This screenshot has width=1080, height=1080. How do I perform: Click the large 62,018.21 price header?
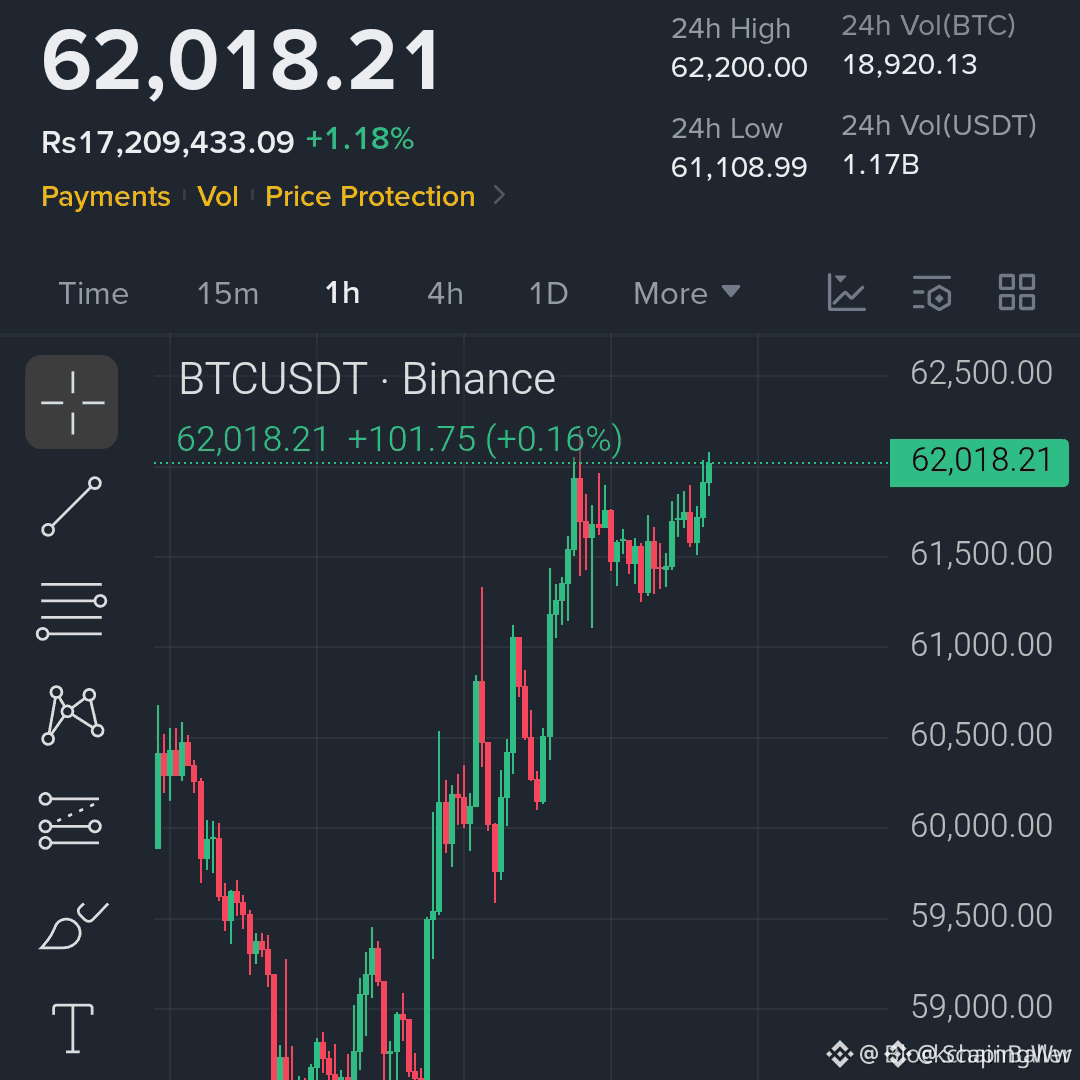point(240,61)
